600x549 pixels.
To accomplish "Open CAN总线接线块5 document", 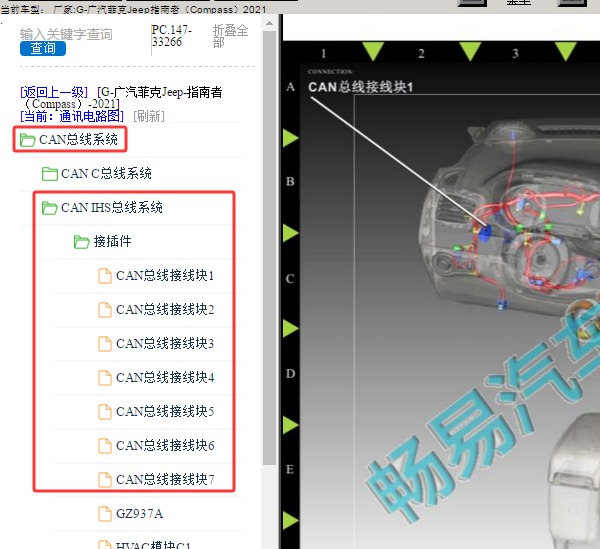I will click(x=165, y=412).
